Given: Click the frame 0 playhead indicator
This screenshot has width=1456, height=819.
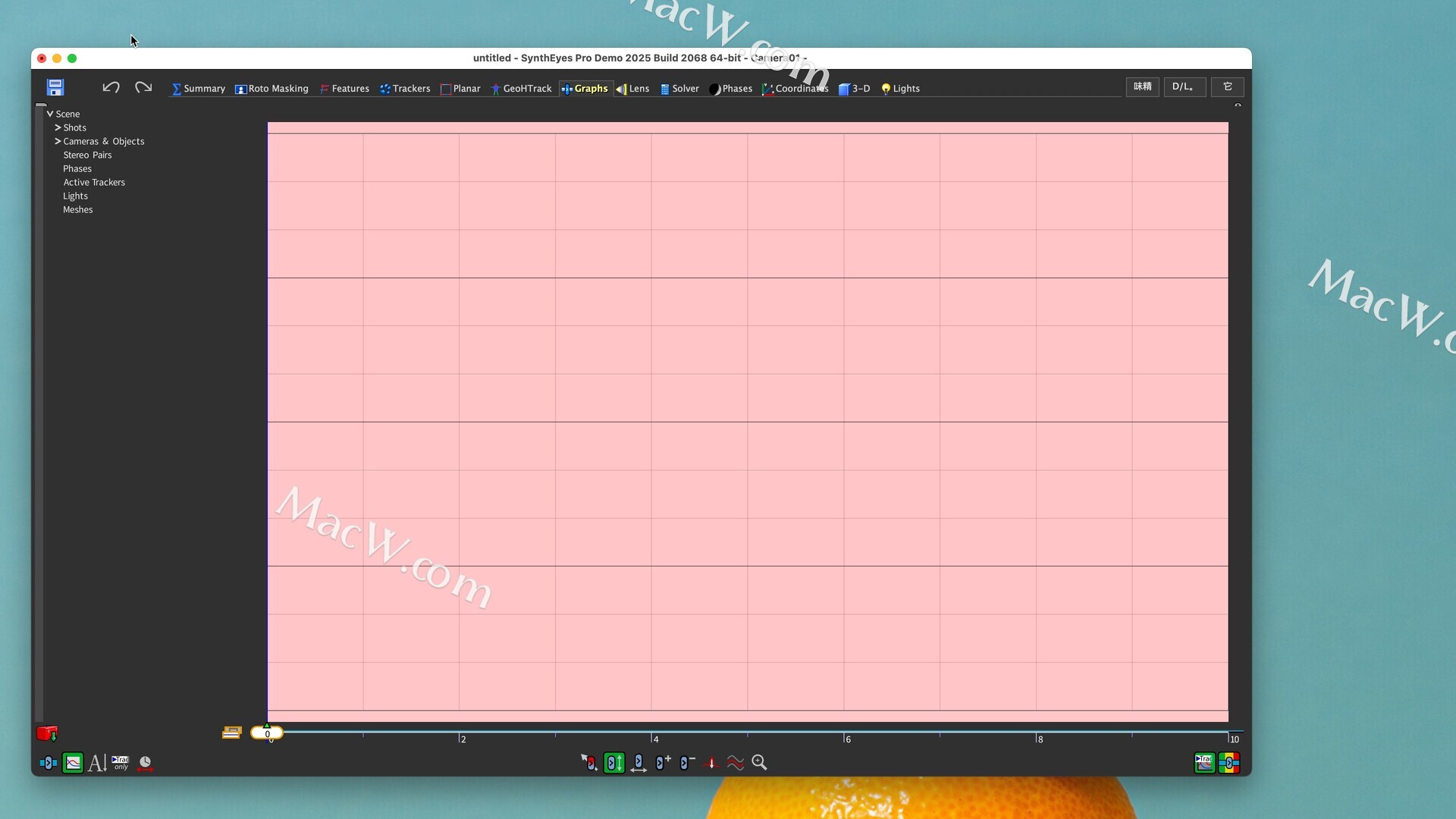Looking at the screenshot, I should click(x=267, y=733).
